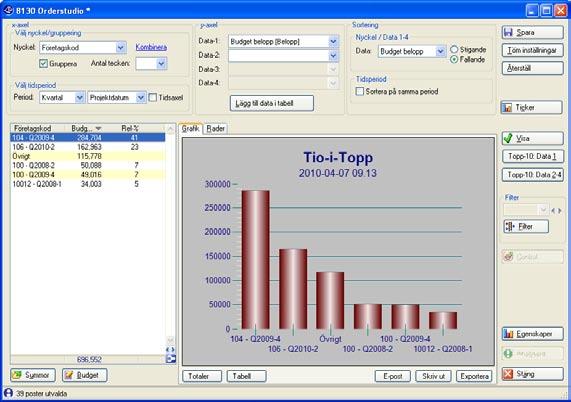The width and height of the screenshot is (571, 402).
Task: Click the Stäng red X button
Action: click(532, 374)
